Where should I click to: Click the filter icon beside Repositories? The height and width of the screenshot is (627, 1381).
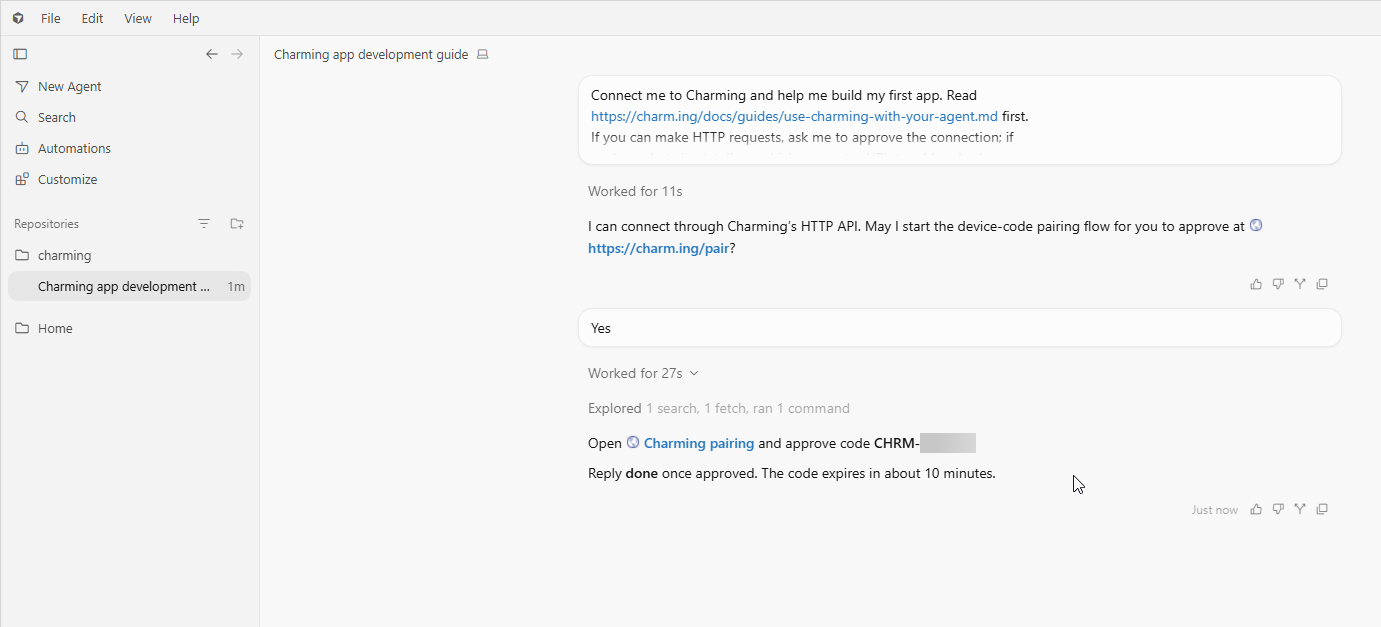point(204,224)
